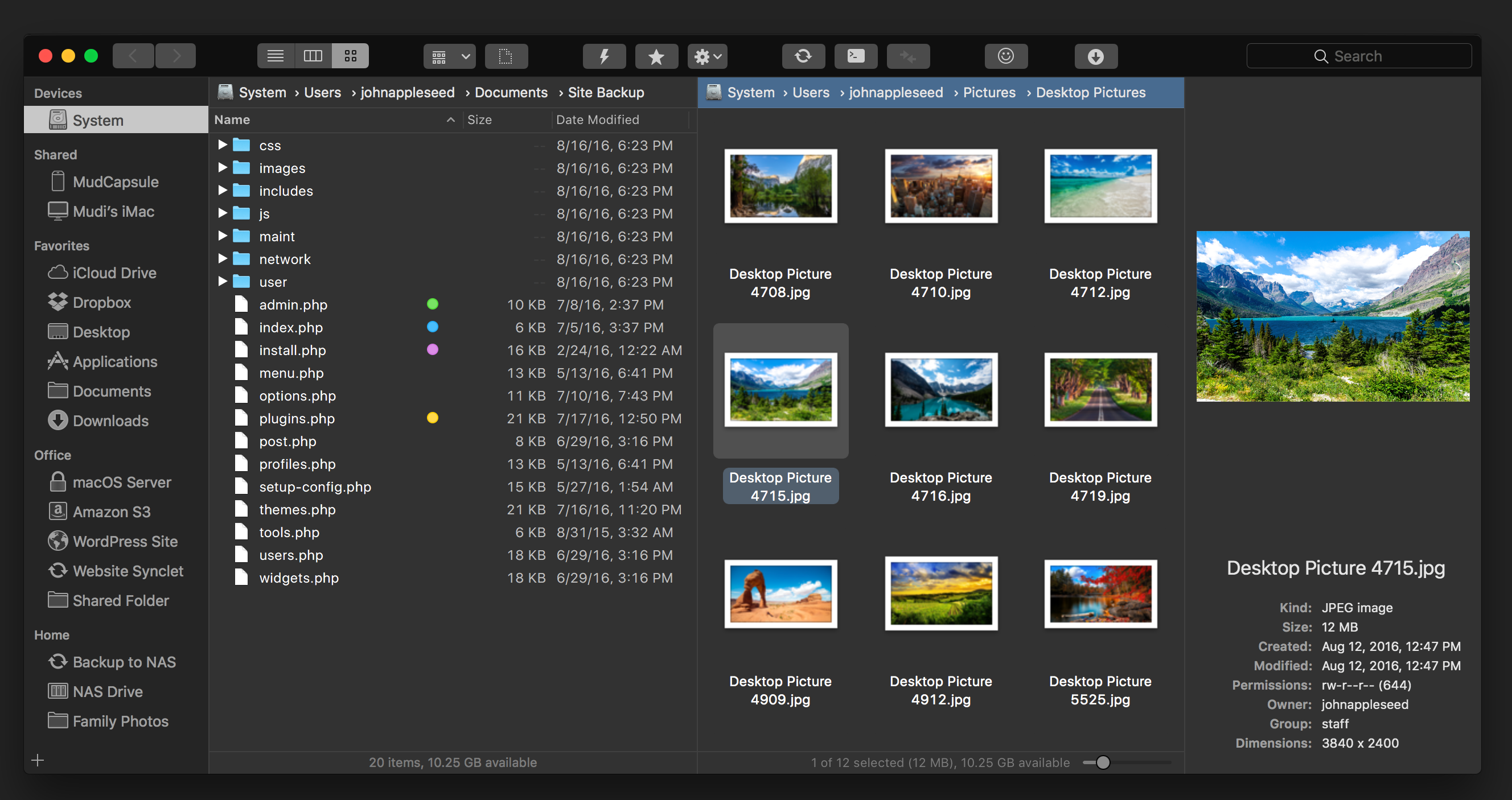The image size is (1512, 800).
Task: Open Dropbox in the sidebar
Action: pos(101,302)
